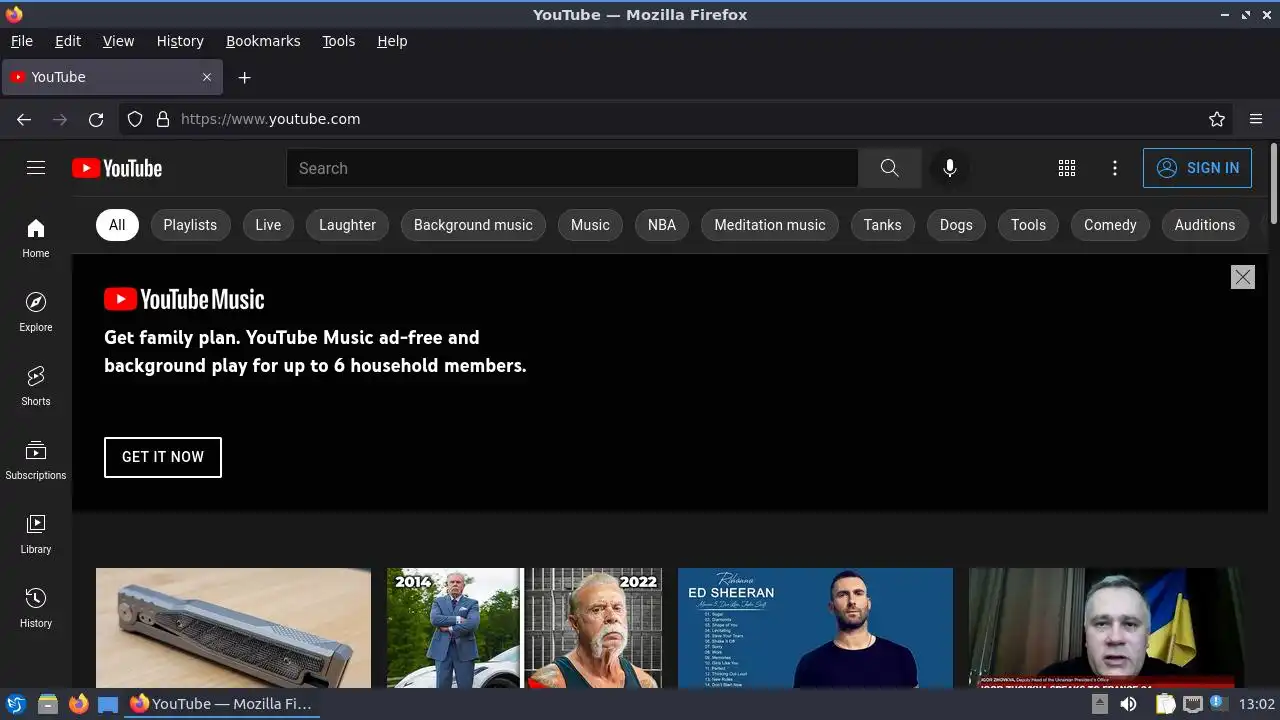Click the site security padlock icon
The width and height of the screenshot is (1280, 720).
tap(163, 119)
